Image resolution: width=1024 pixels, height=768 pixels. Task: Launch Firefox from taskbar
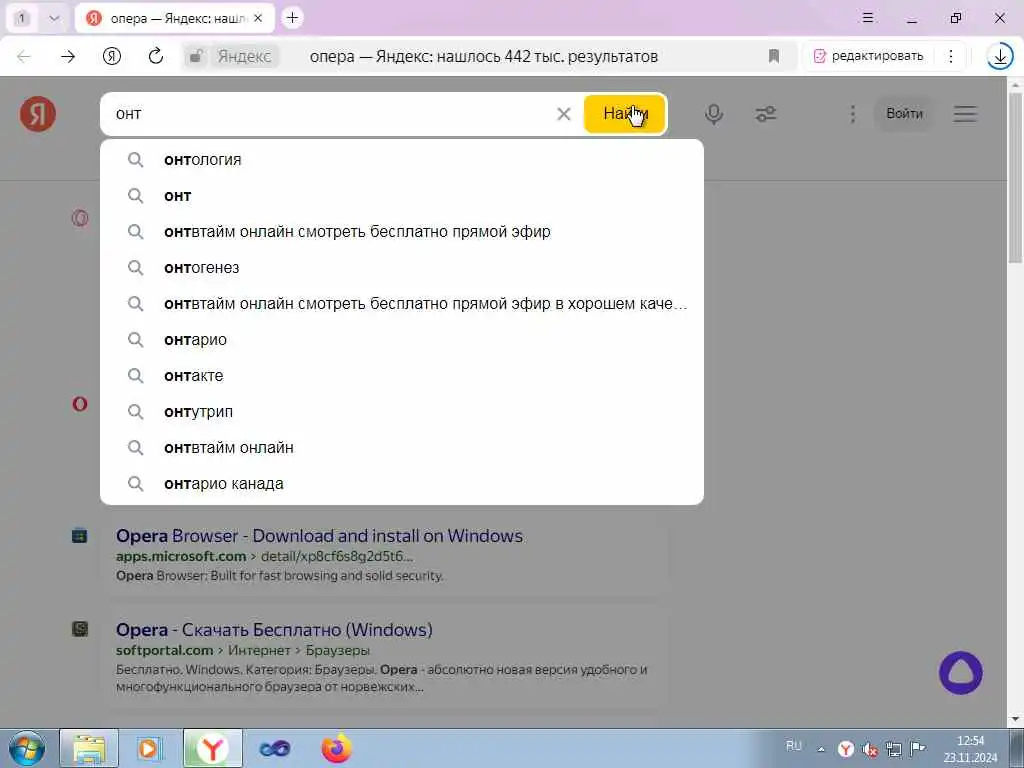click(x=336, y=748)
